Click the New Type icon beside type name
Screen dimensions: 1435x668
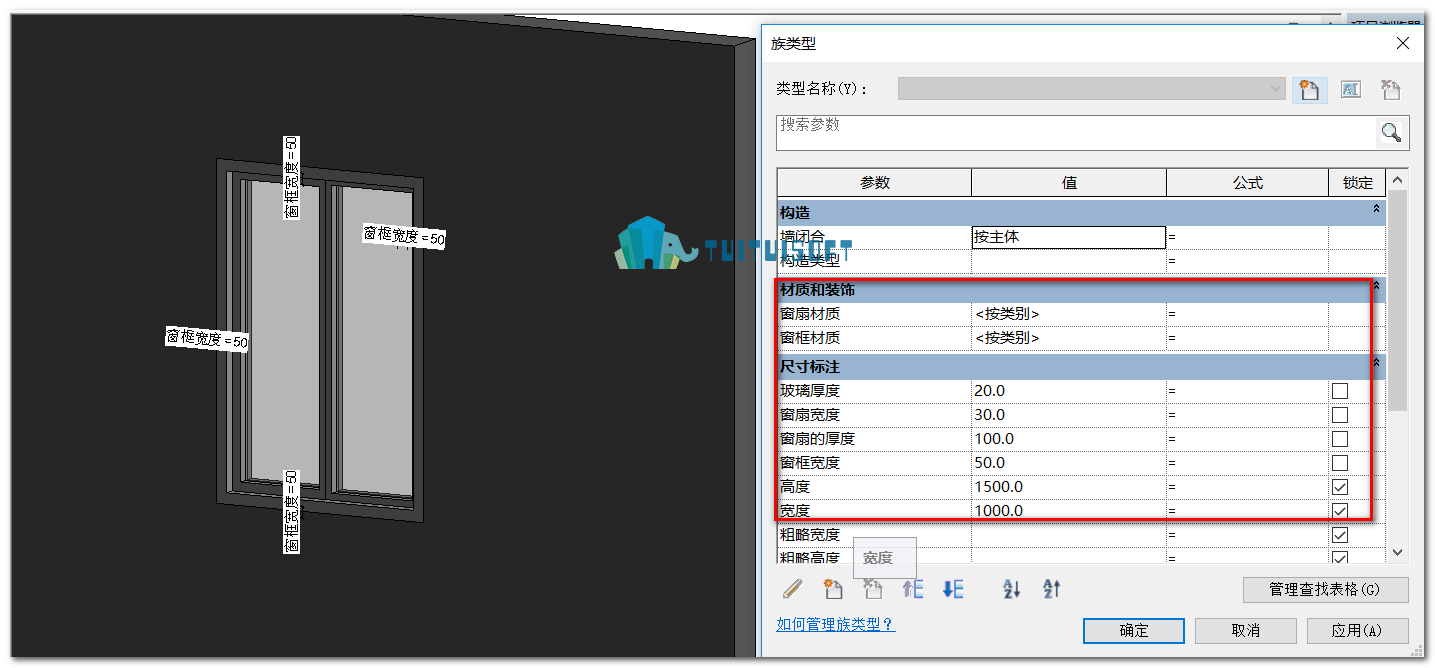[x=1309, y=89]
